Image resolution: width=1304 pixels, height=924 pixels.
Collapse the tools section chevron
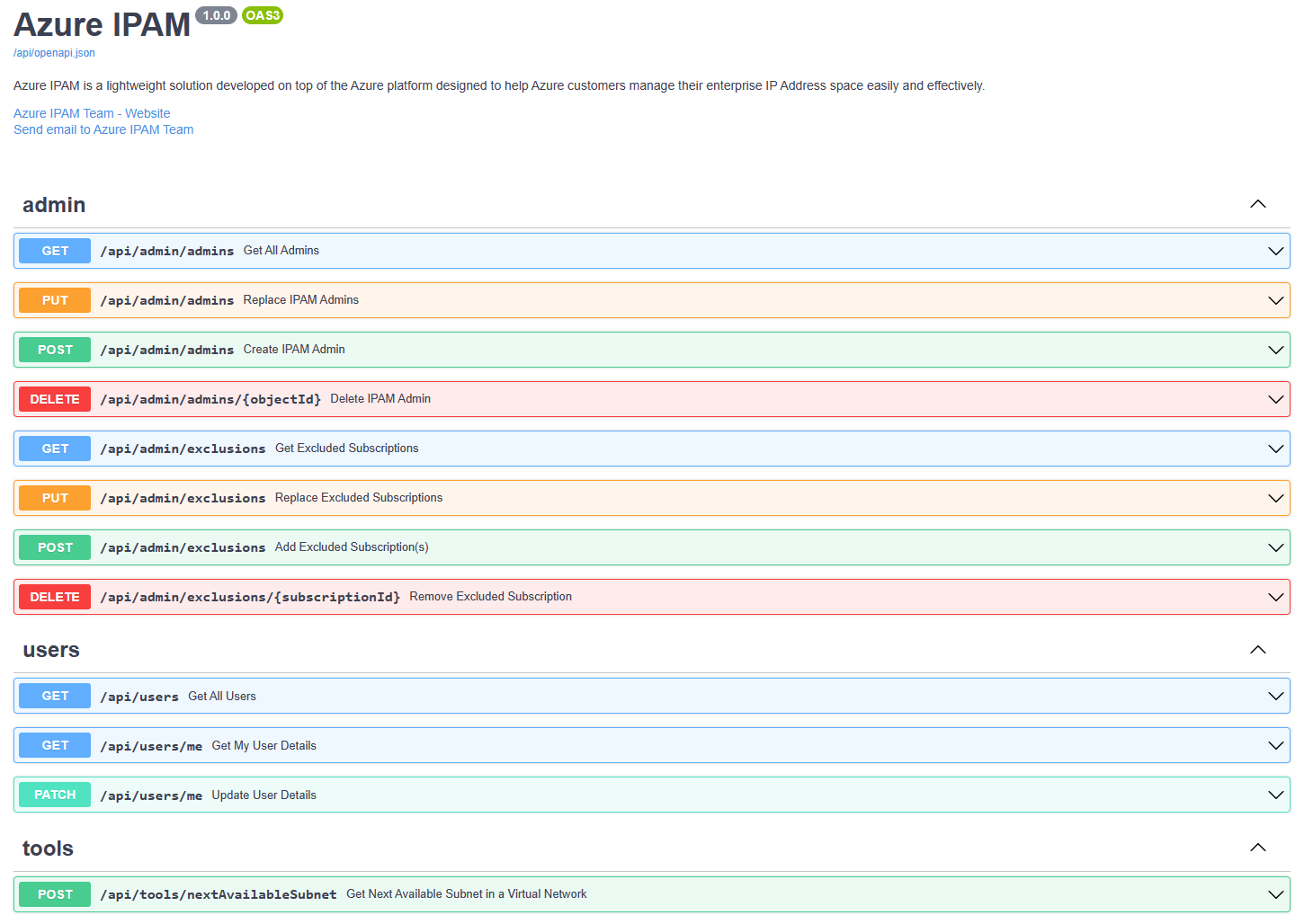point(1258,848)
